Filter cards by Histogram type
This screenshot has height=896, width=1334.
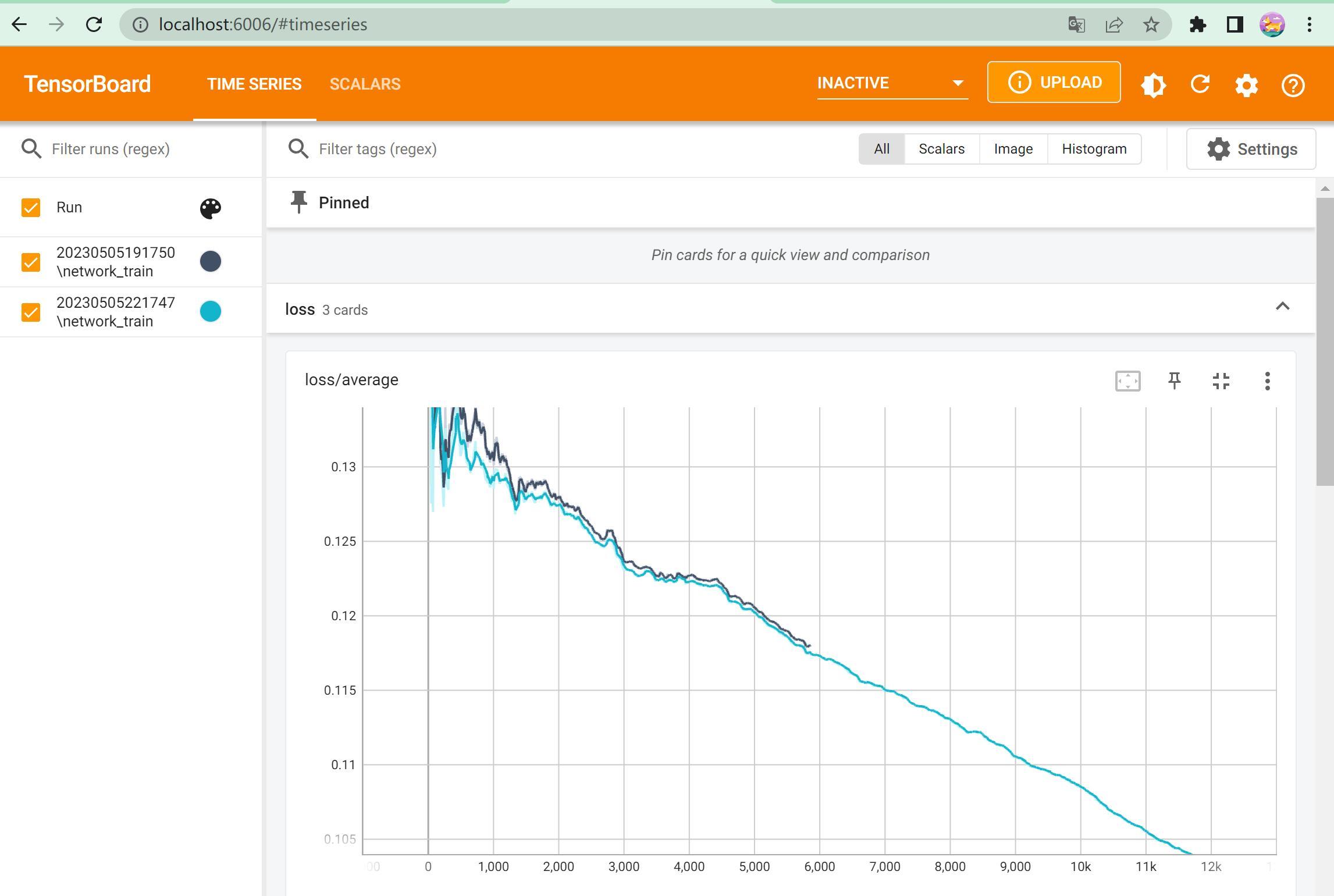(1094, 149)
